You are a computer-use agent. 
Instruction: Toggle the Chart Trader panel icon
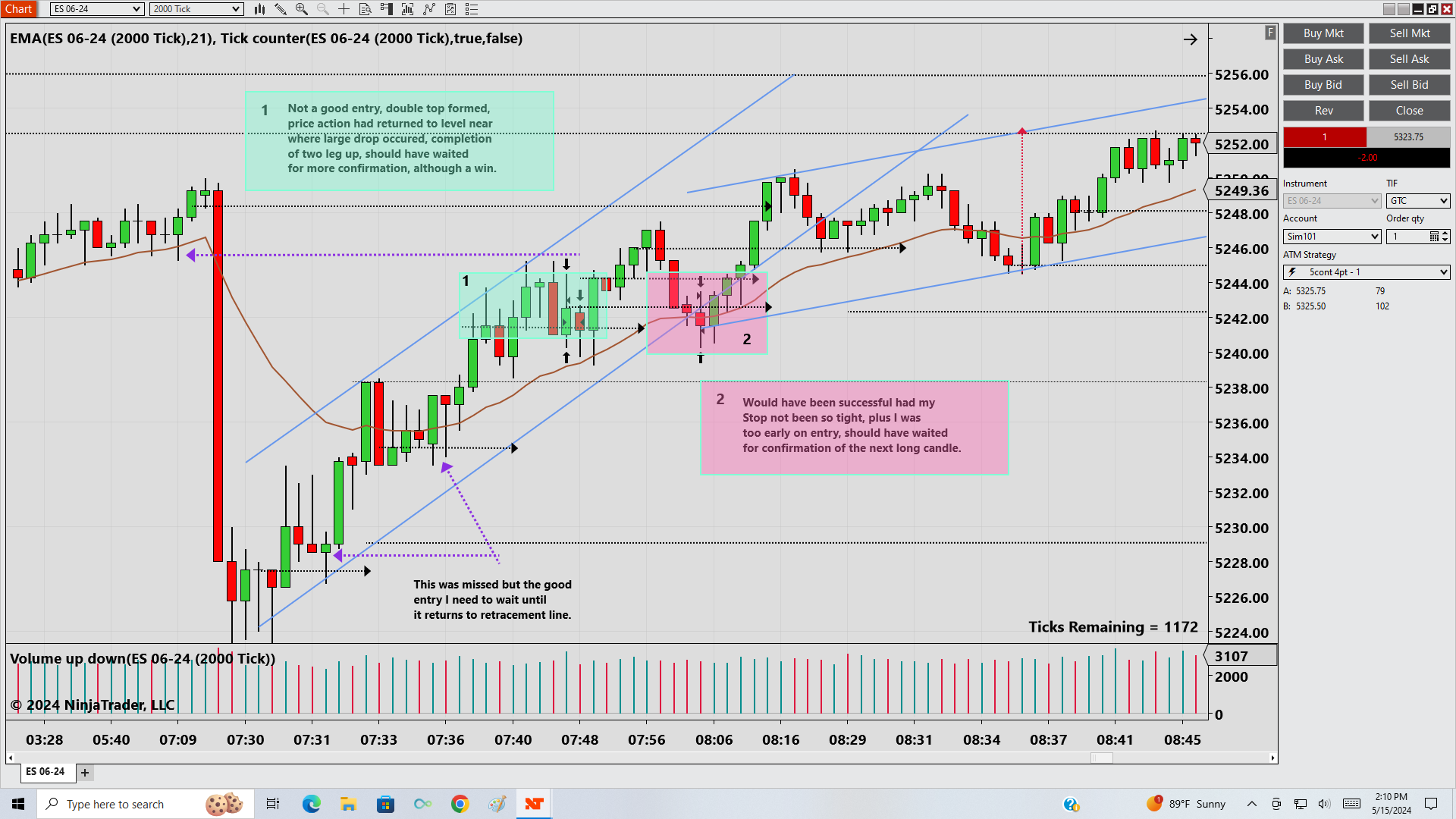click(x=387, y=9)
